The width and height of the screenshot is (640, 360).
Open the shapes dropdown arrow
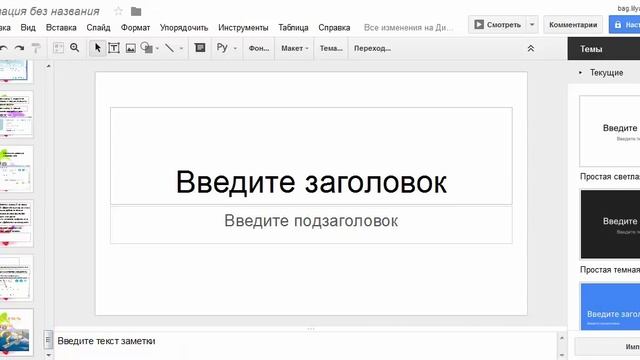(x=158, y=49)
